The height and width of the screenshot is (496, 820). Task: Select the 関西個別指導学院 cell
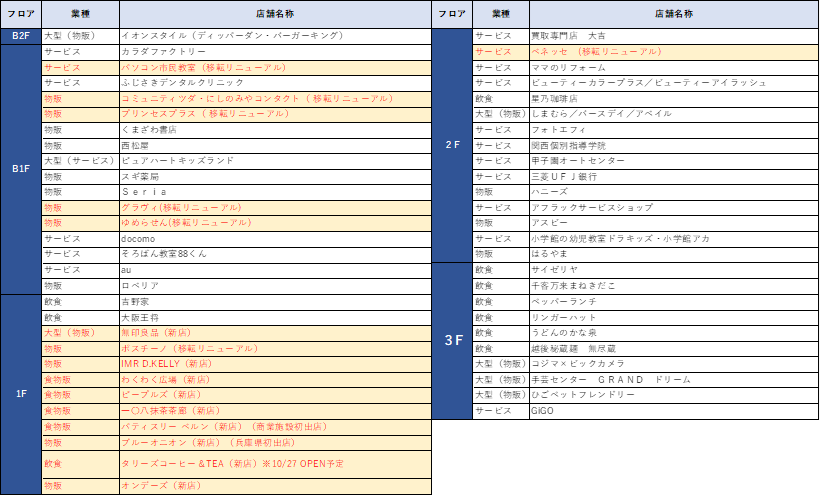pos(674,145)
